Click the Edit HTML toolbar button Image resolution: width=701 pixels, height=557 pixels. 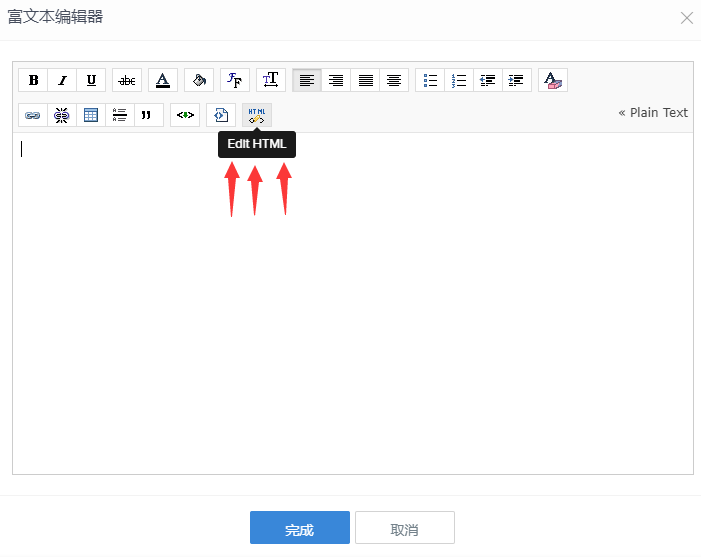(257, 115)
